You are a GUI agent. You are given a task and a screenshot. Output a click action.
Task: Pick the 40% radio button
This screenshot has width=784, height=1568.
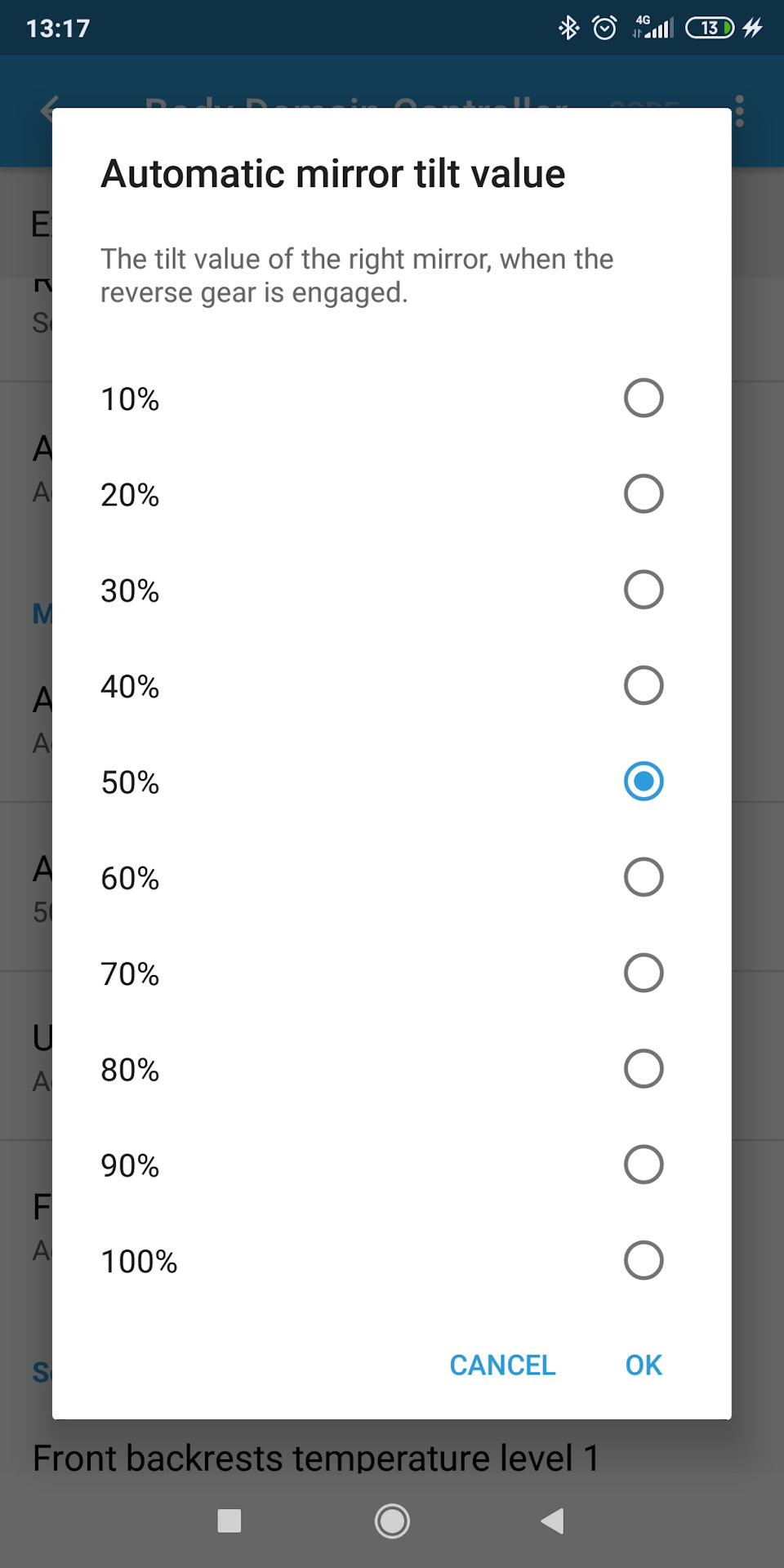643,686
